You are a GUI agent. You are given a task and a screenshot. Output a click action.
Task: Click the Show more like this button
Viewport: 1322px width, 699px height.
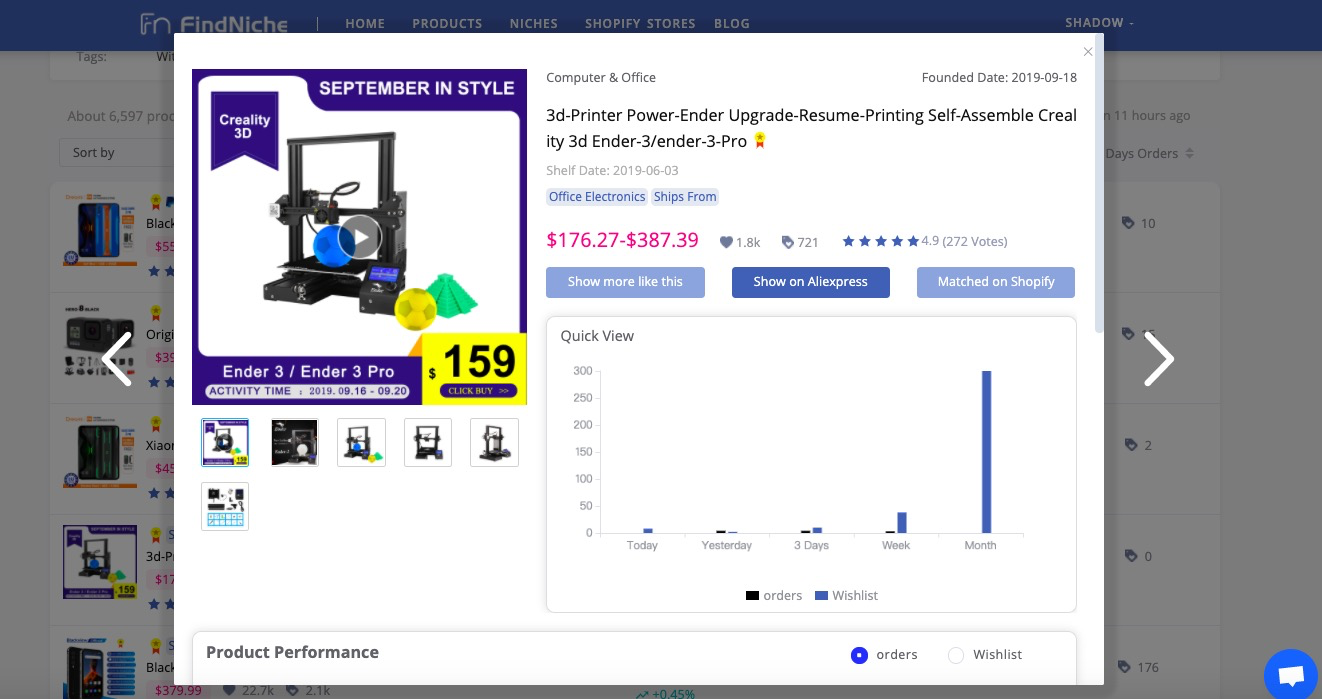coord(625,282)
